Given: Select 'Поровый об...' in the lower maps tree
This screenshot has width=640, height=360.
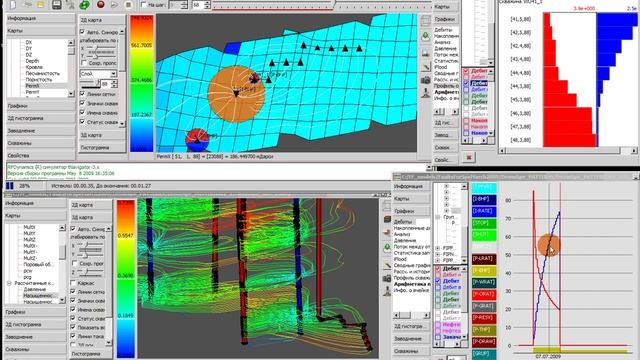Looking at the screenshot, I should 39,264.
